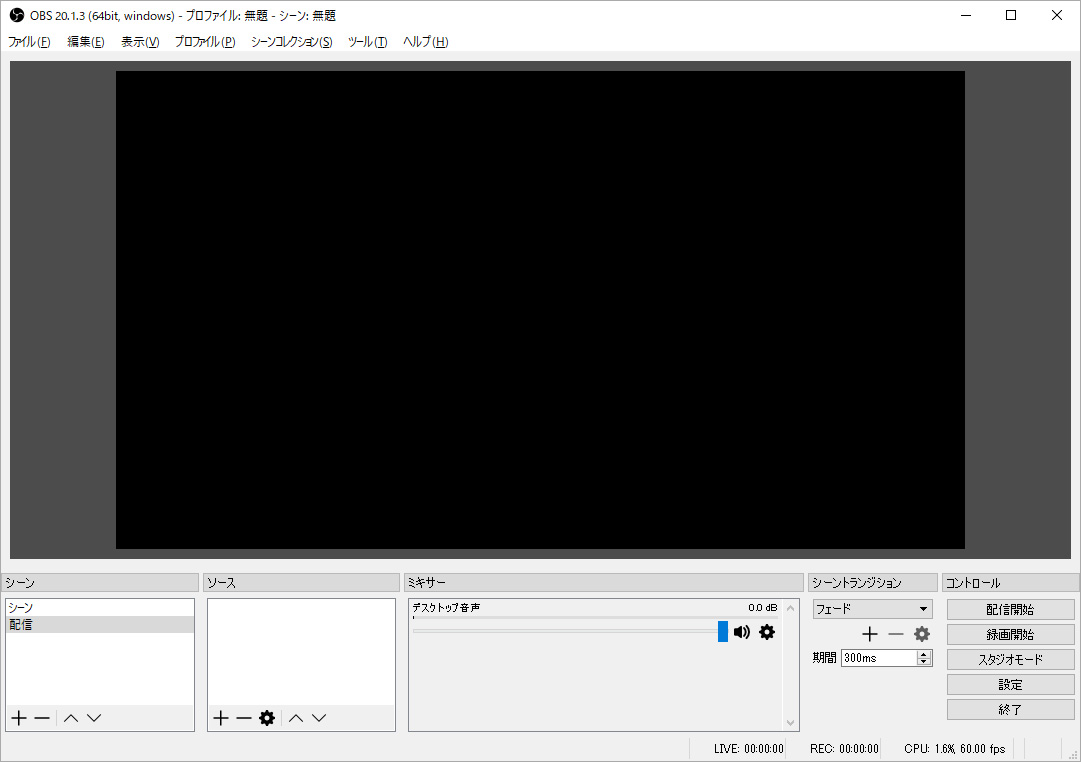Mute desktop audio speaker icon

click(x=742, y=632)
